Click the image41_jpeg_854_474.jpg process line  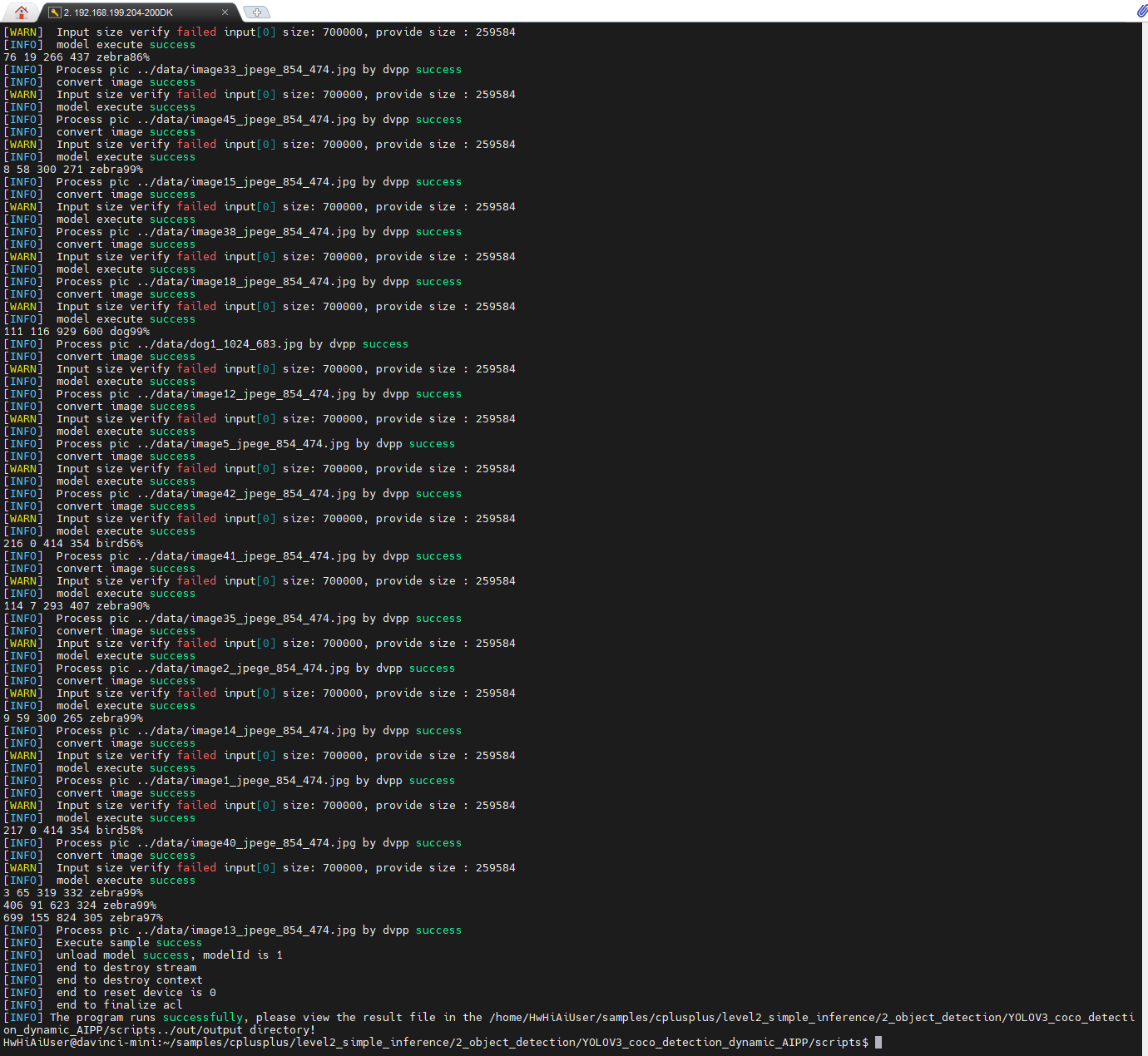233,556
